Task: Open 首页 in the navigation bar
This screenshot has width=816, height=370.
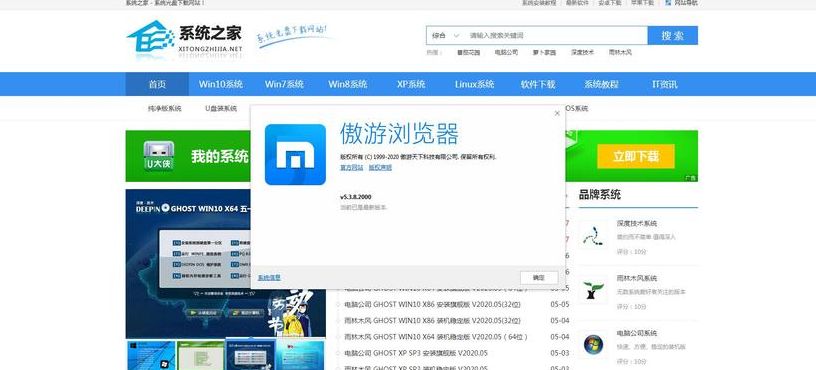Action: point(157,84)
